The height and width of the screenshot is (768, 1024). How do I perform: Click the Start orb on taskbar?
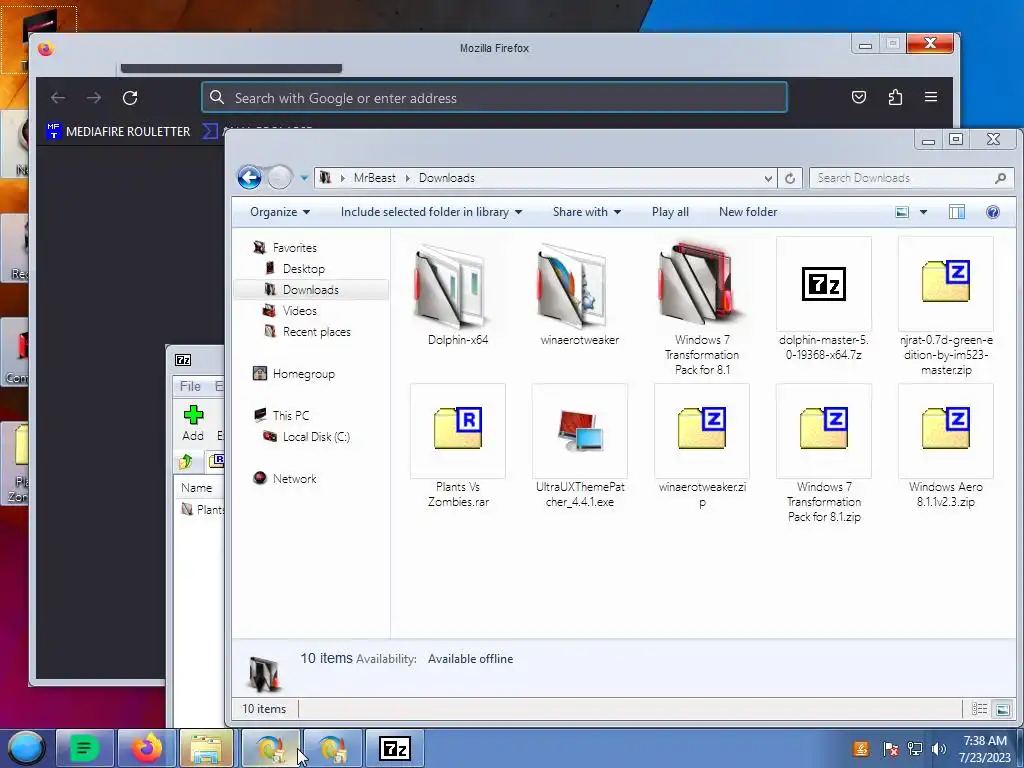click(x=25, y=748)
